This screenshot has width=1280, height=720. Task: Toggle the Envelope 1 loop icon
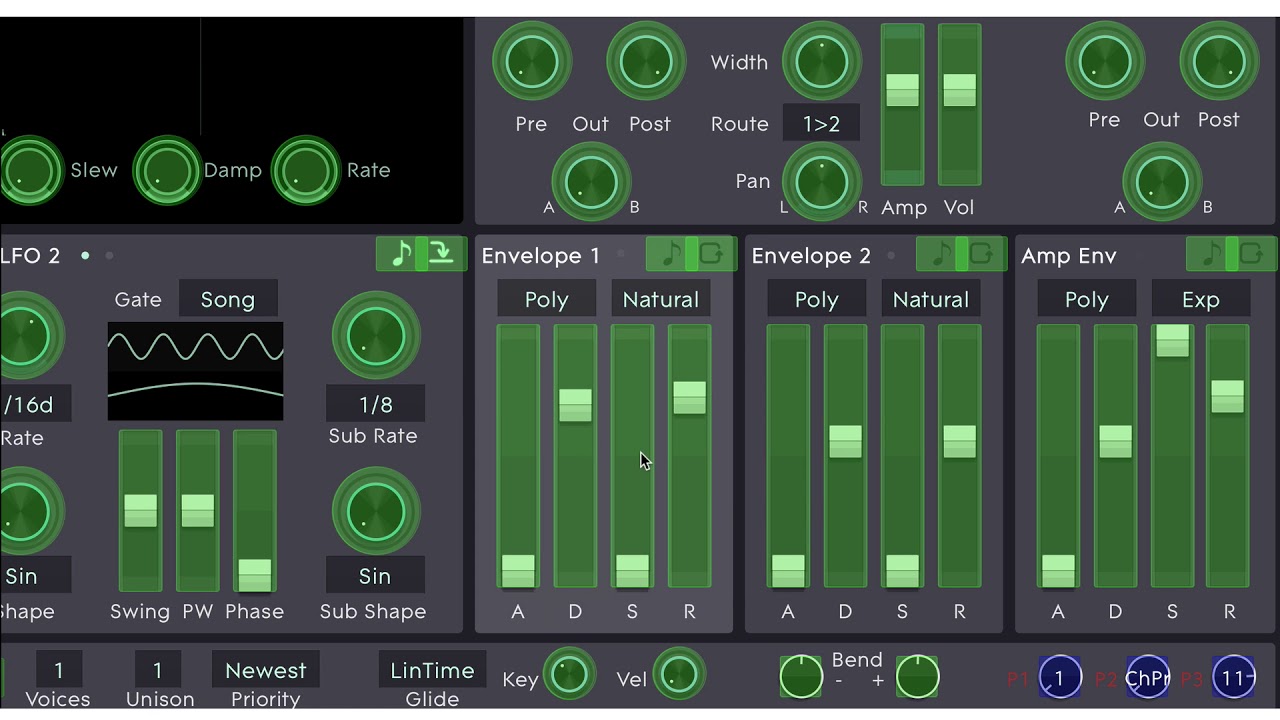(713, 255)
